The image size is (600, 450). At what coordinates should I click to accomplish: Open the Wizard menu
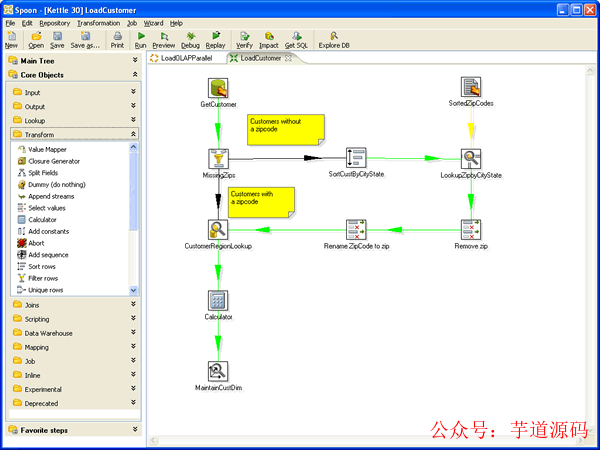pos(153,23)
